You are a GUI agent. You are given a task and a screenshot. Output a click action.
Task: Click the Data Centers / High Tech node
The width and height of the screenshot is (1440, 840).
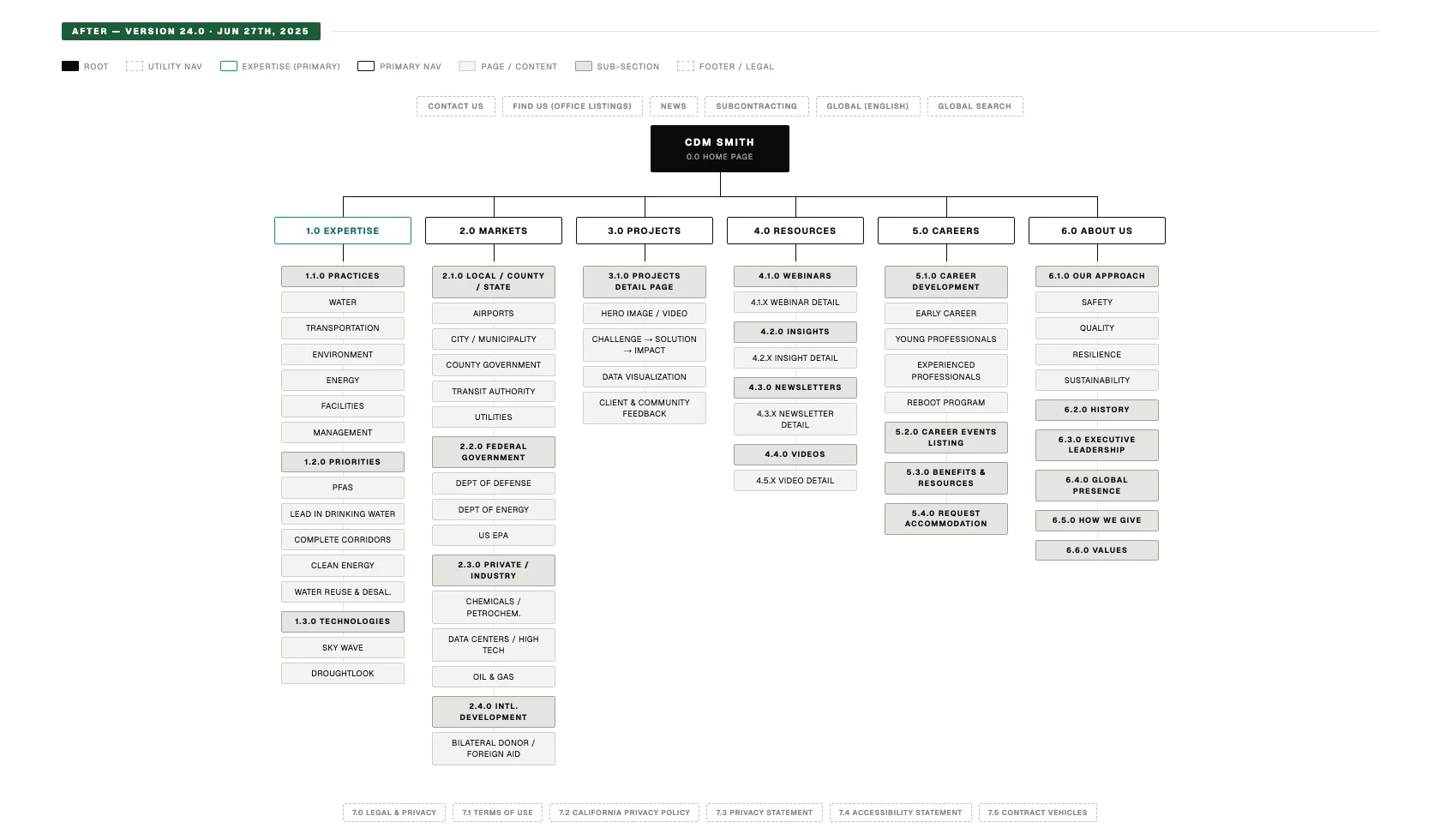tap(494, 645)
